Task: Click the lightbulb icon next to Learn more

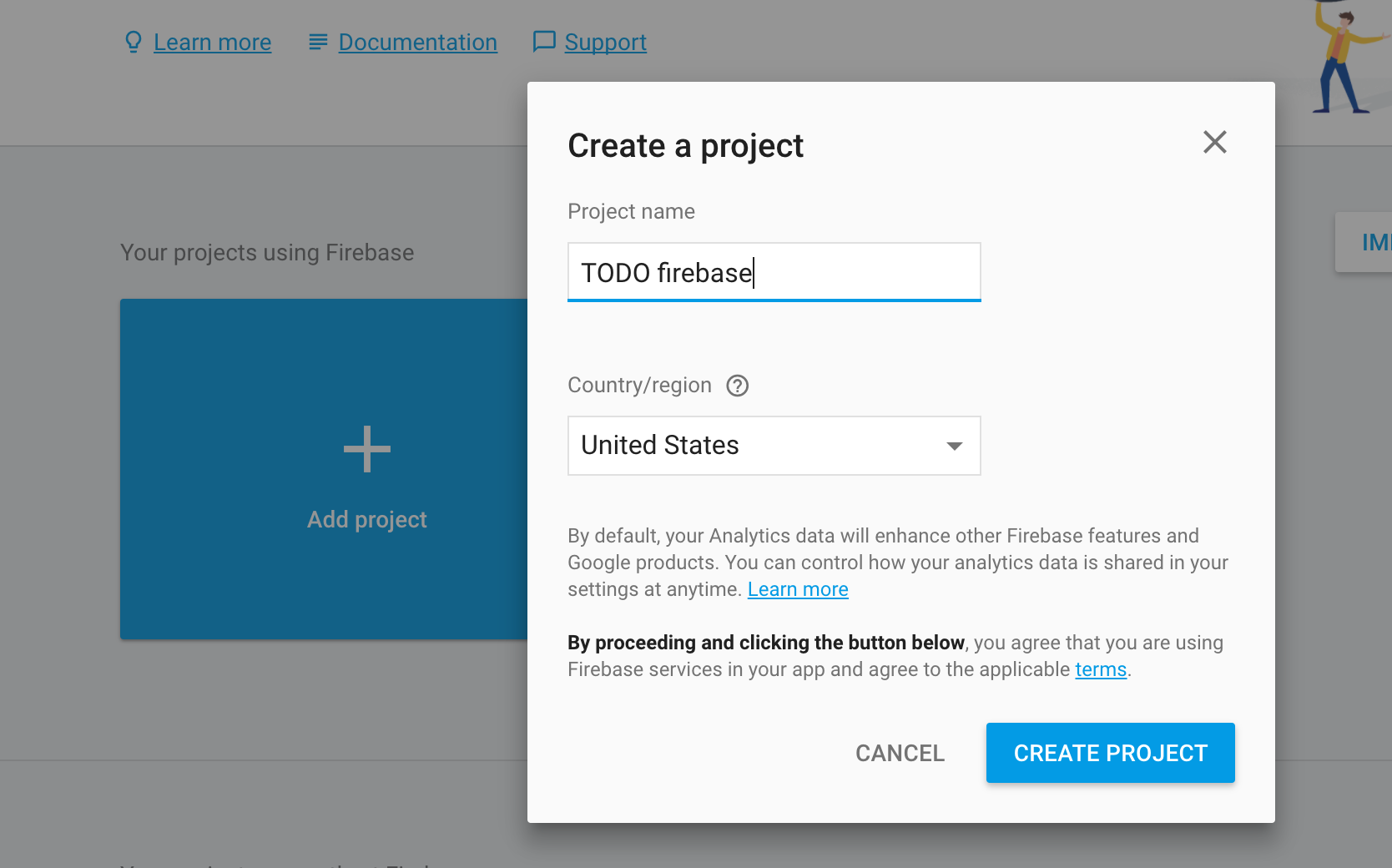Action: (133, 42)
